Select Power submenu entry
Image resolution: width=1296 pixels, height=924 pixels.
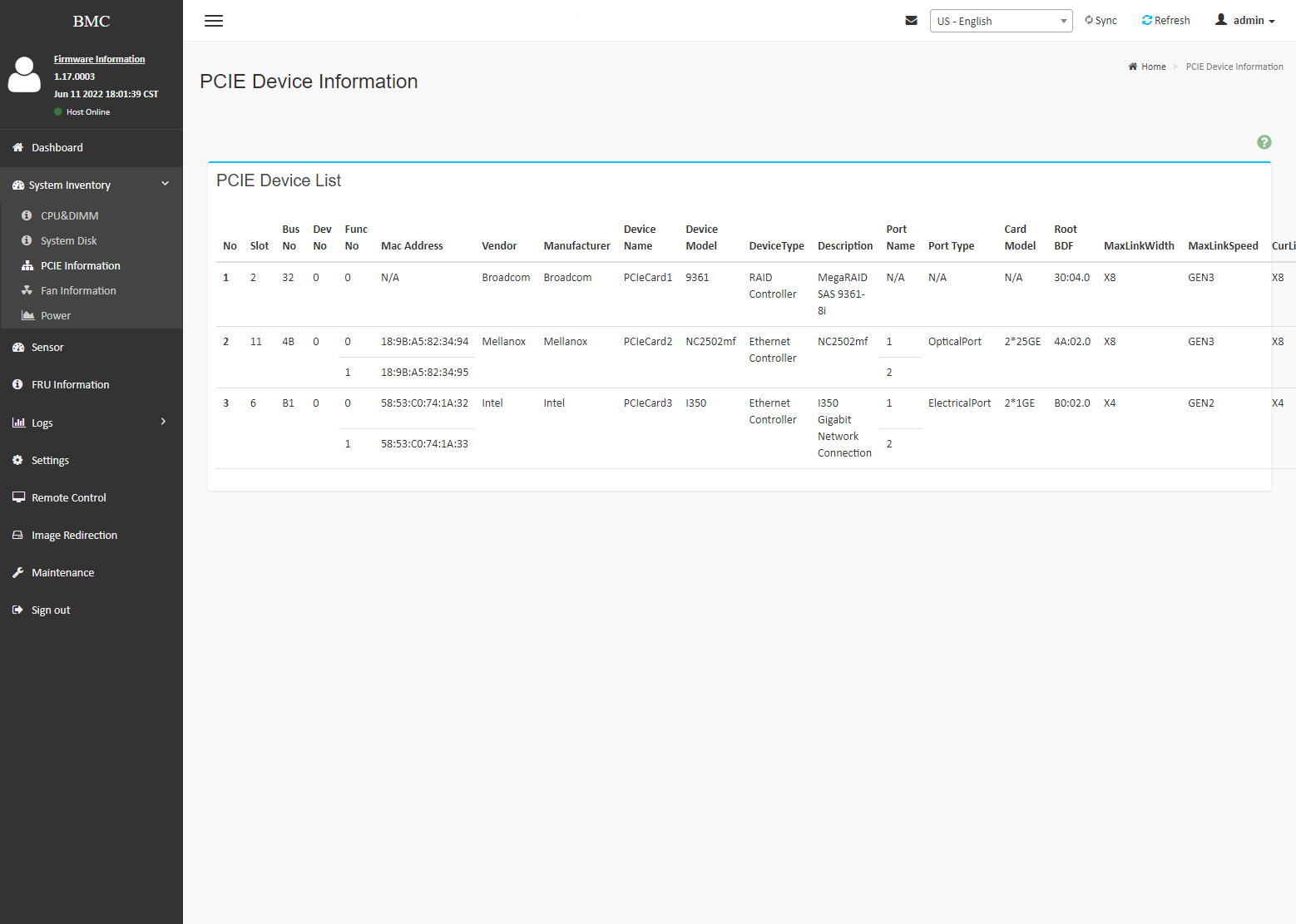coord(56,315)
